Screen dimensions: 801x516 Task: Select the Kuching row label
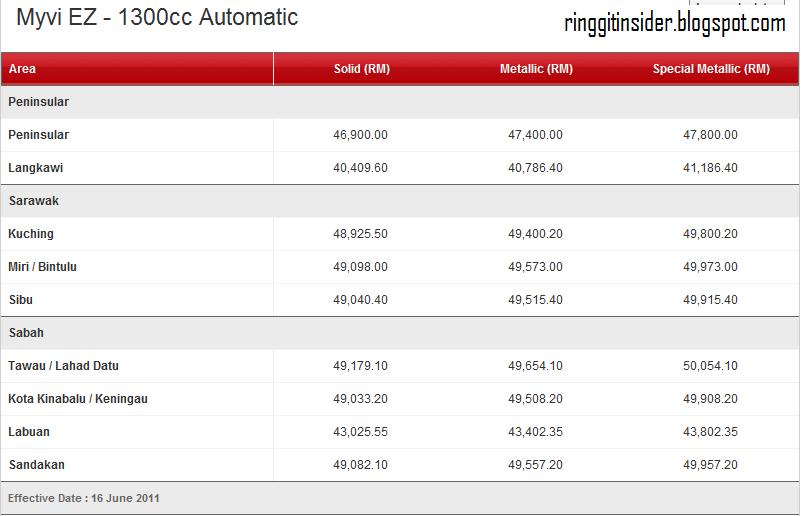click(31, 234)
